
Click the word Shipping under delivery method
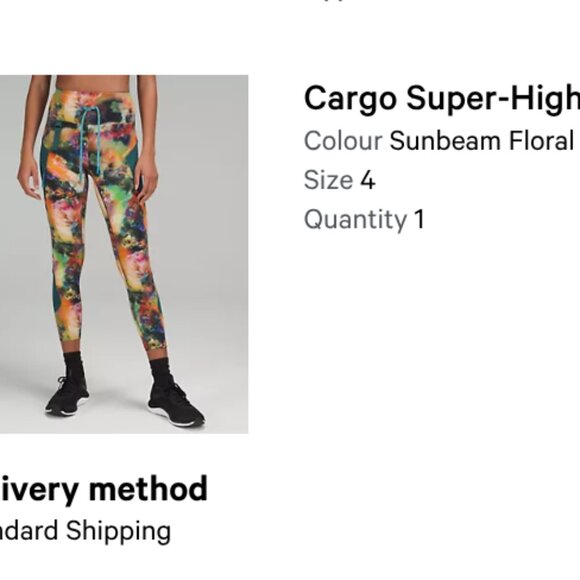pos(118,532)
